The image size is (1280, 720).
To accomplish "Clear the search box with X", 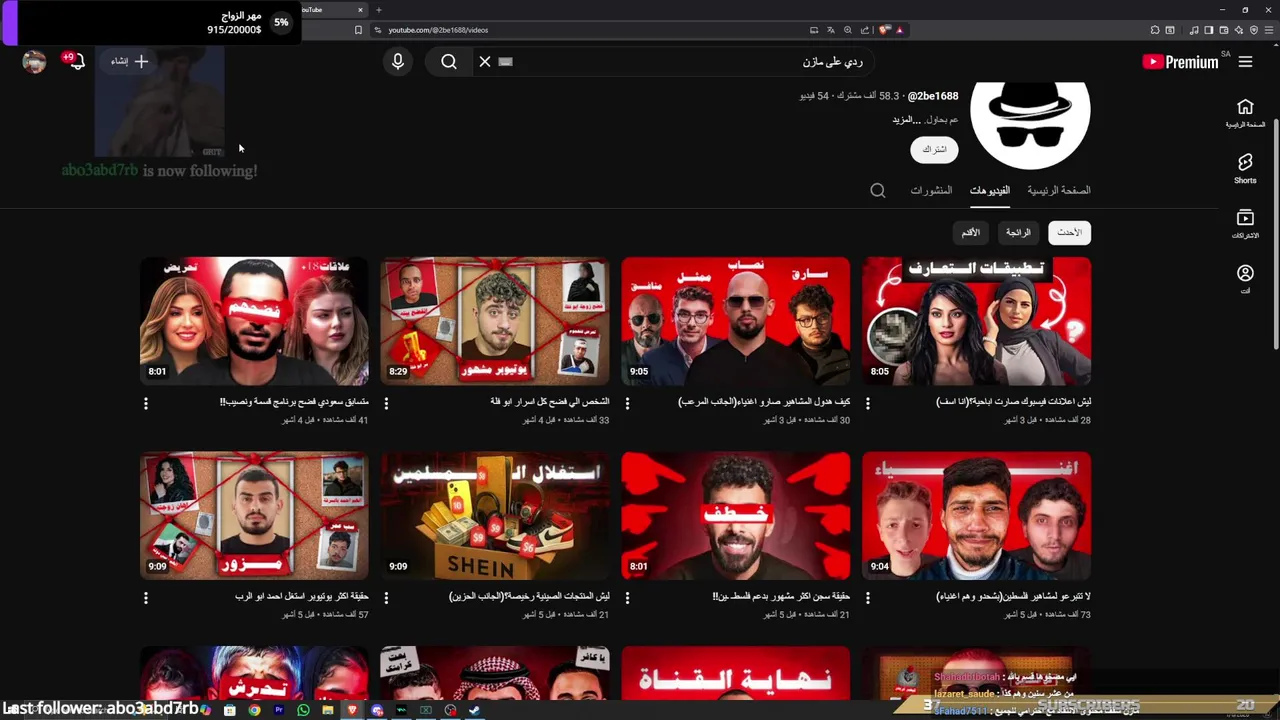I will point(485,62).
